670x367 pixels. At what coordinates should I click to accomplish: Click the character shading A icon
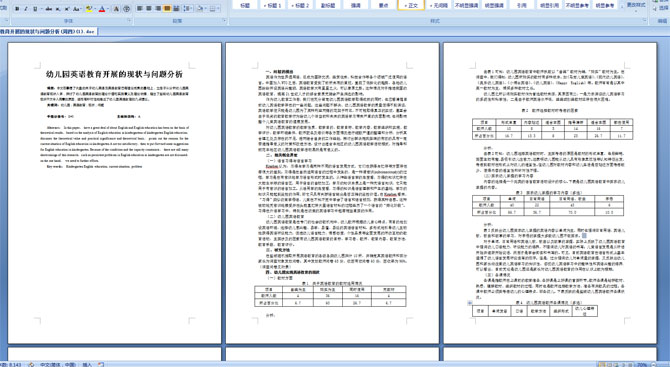click(116, 9)
